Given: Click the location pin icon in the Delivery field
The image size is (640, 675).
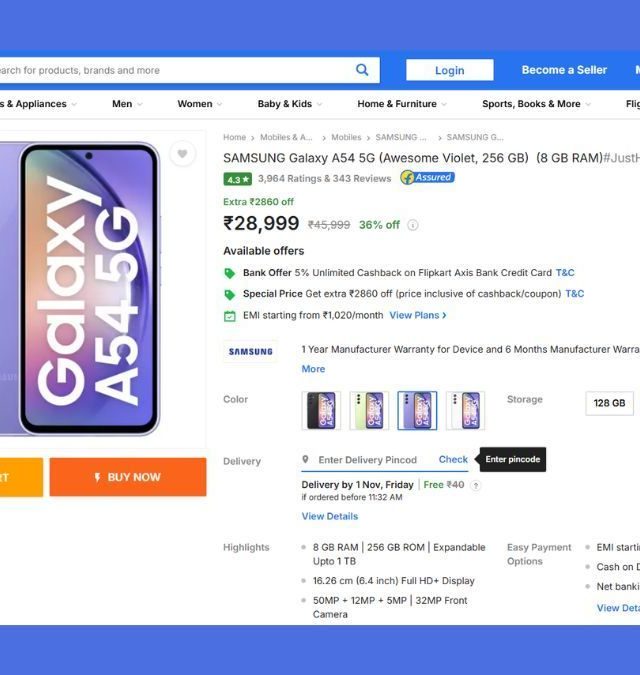Looking at the screenshot, I should [305, 459].
